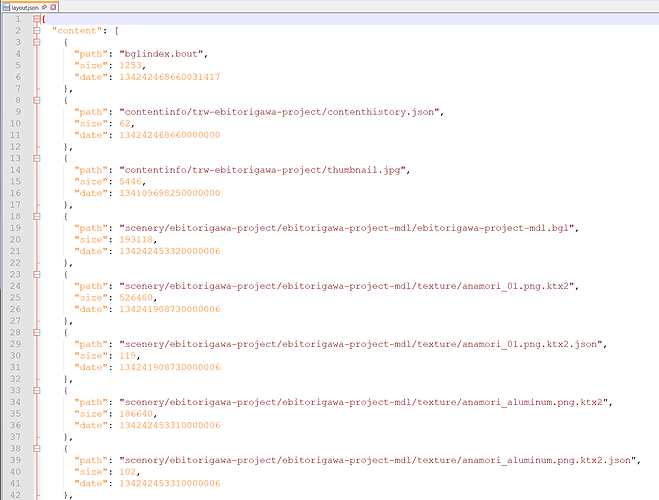Place cursor on the "content" key
Screen dimensions: 659x500
(x=77, y=31)
